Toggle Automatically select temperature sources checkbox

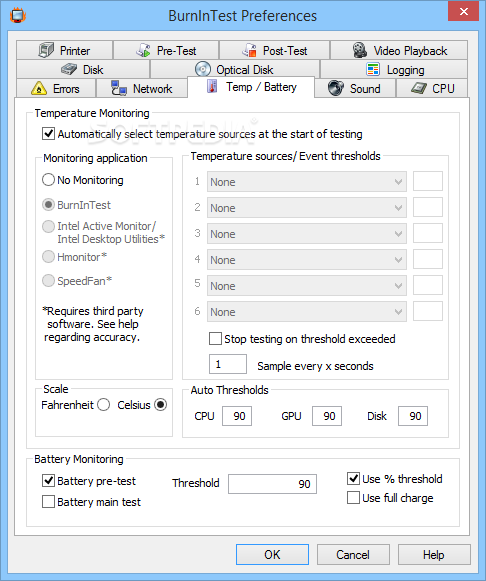[x=49, y=133]
